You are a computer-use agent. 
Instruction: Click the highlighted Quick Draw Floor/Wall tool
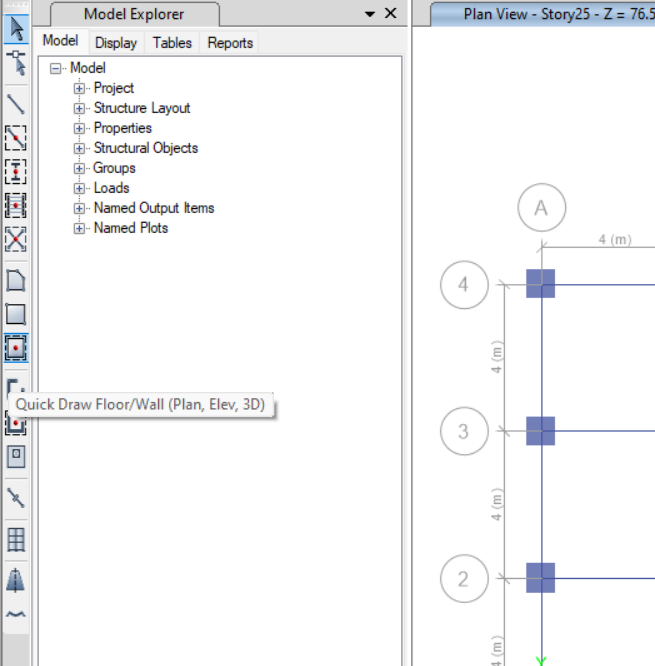(16, 348)
